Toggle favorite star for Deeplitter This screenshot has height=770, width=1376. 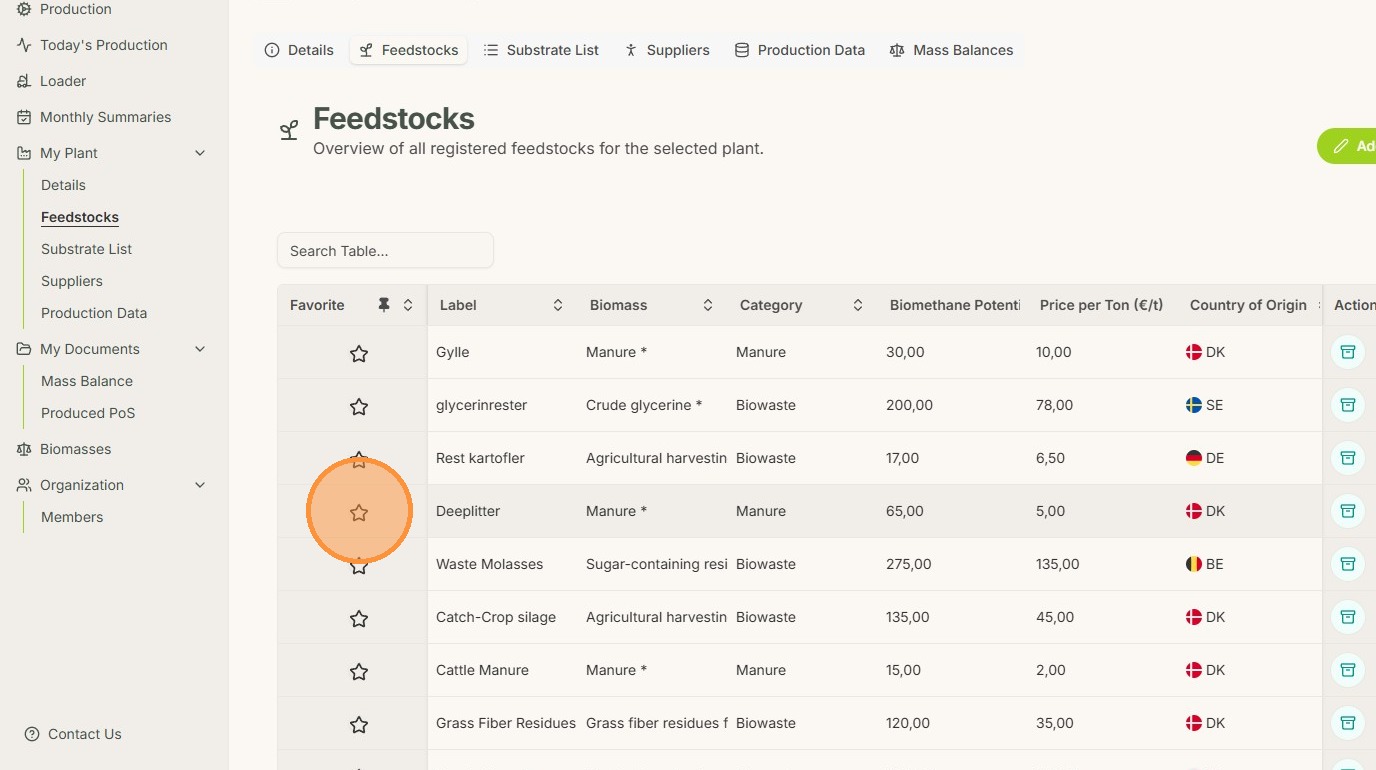359,512
